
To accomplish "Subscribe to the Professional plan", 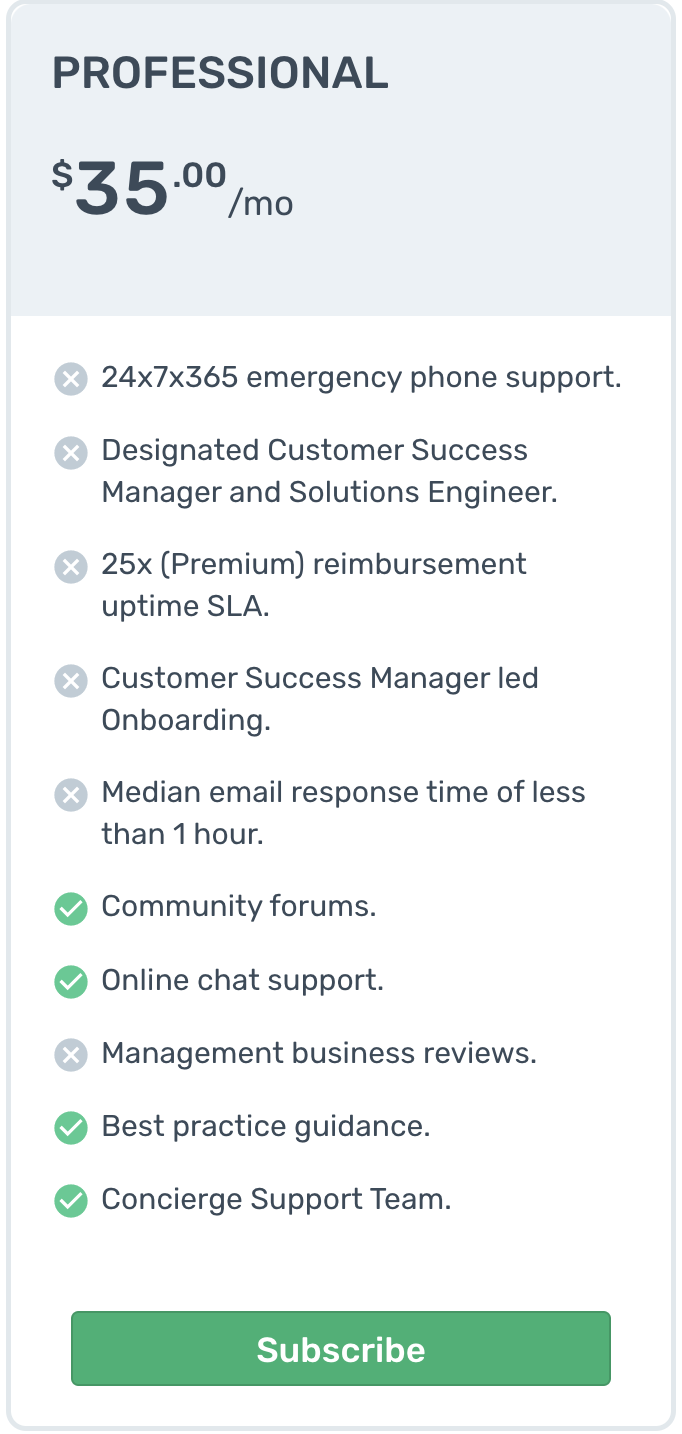I will [341, 1349].
